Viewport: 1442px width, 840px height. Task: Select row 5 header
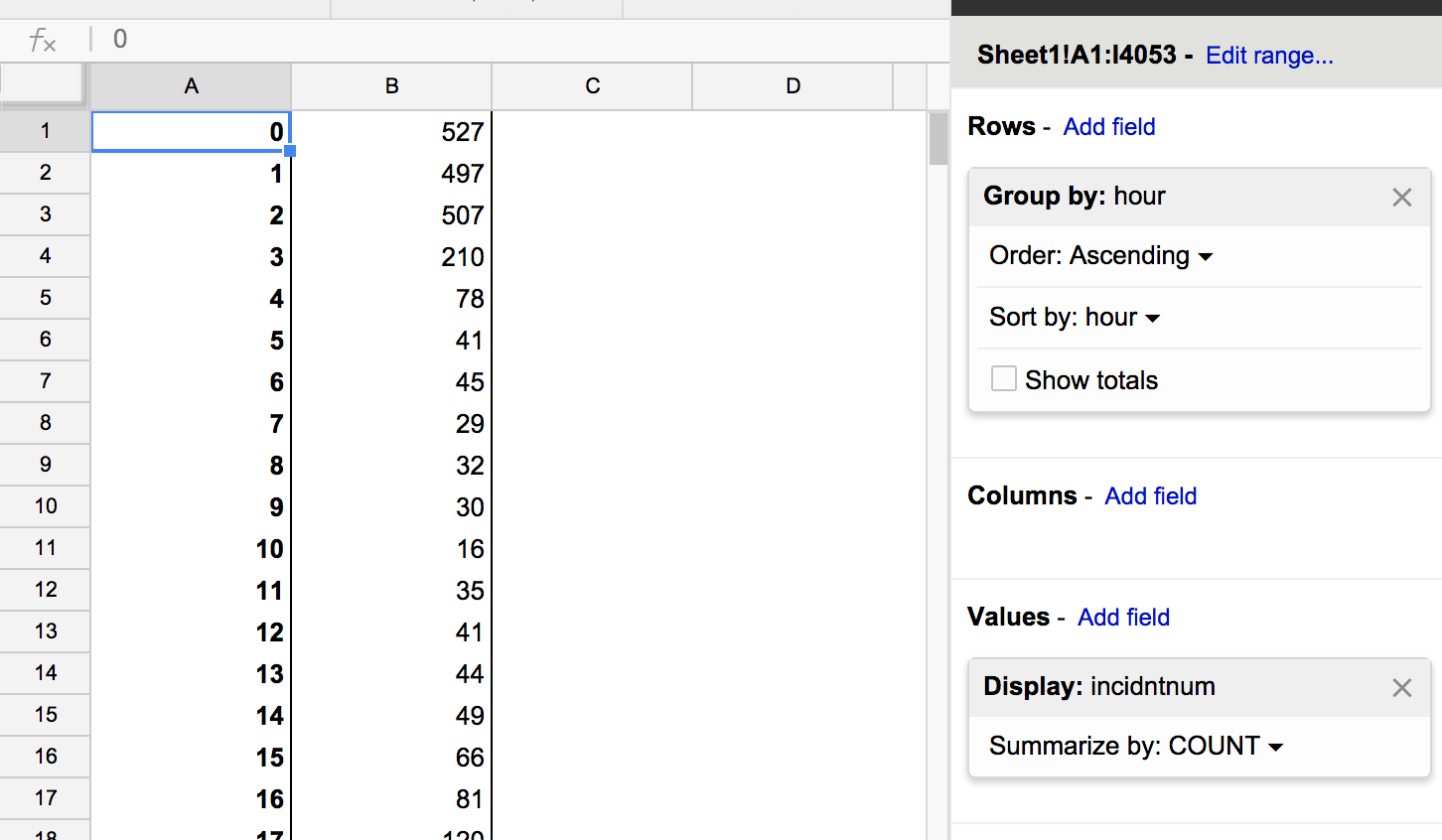point(45,298)
